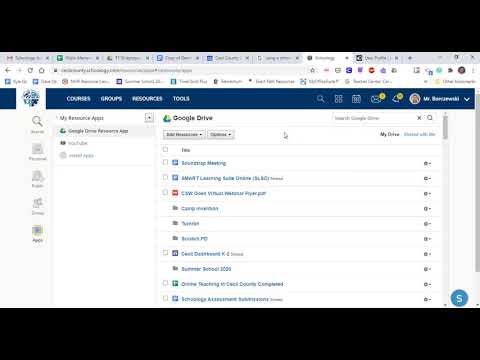Image resolution: width=480 pixels, height=360 pixels.
Task: Click the blue S chat bubble icon
Action: coord(459,298)
